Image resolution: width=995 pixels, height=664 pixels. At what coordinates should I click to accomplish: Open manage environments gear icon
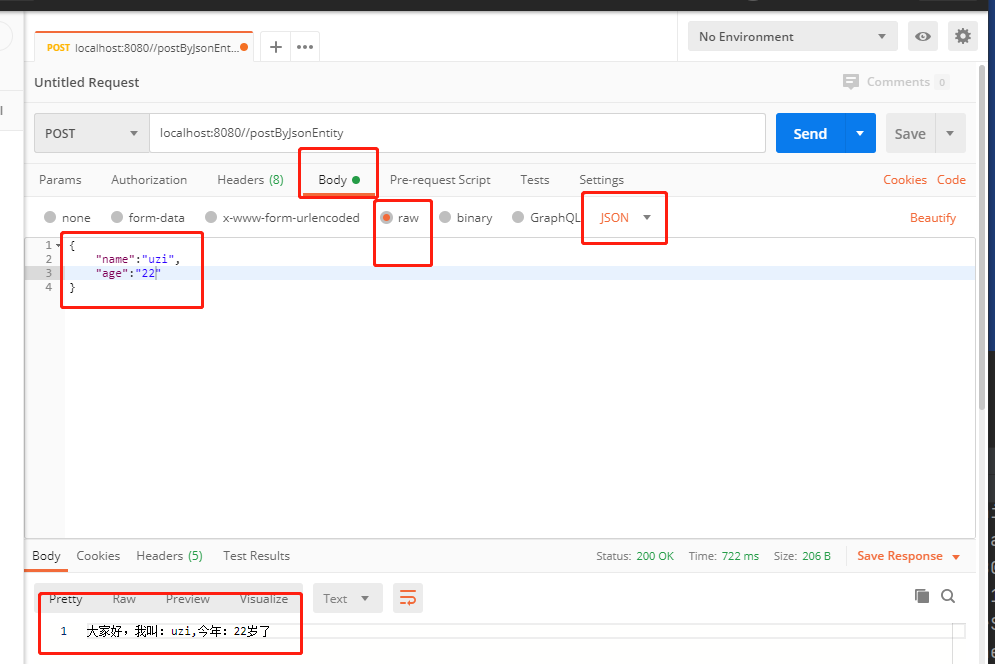963,36
